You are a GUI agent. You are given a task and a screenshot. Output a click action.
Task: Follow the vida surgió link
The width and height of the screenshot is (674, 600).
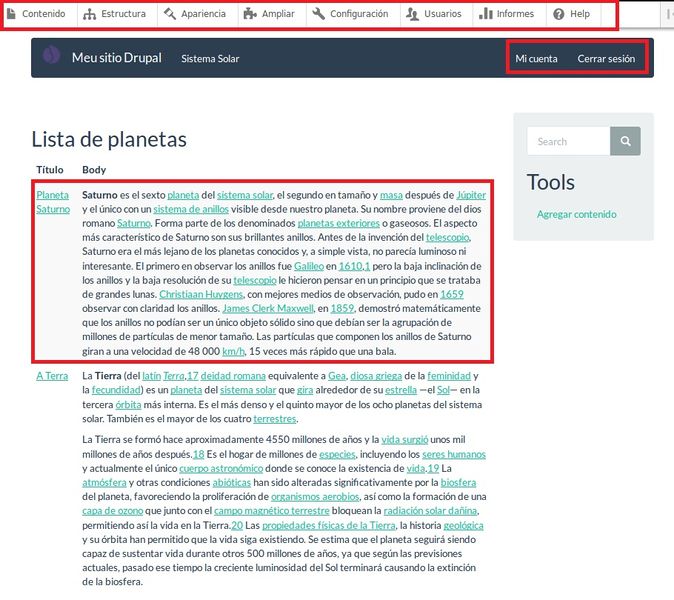[x=405, y=440]
